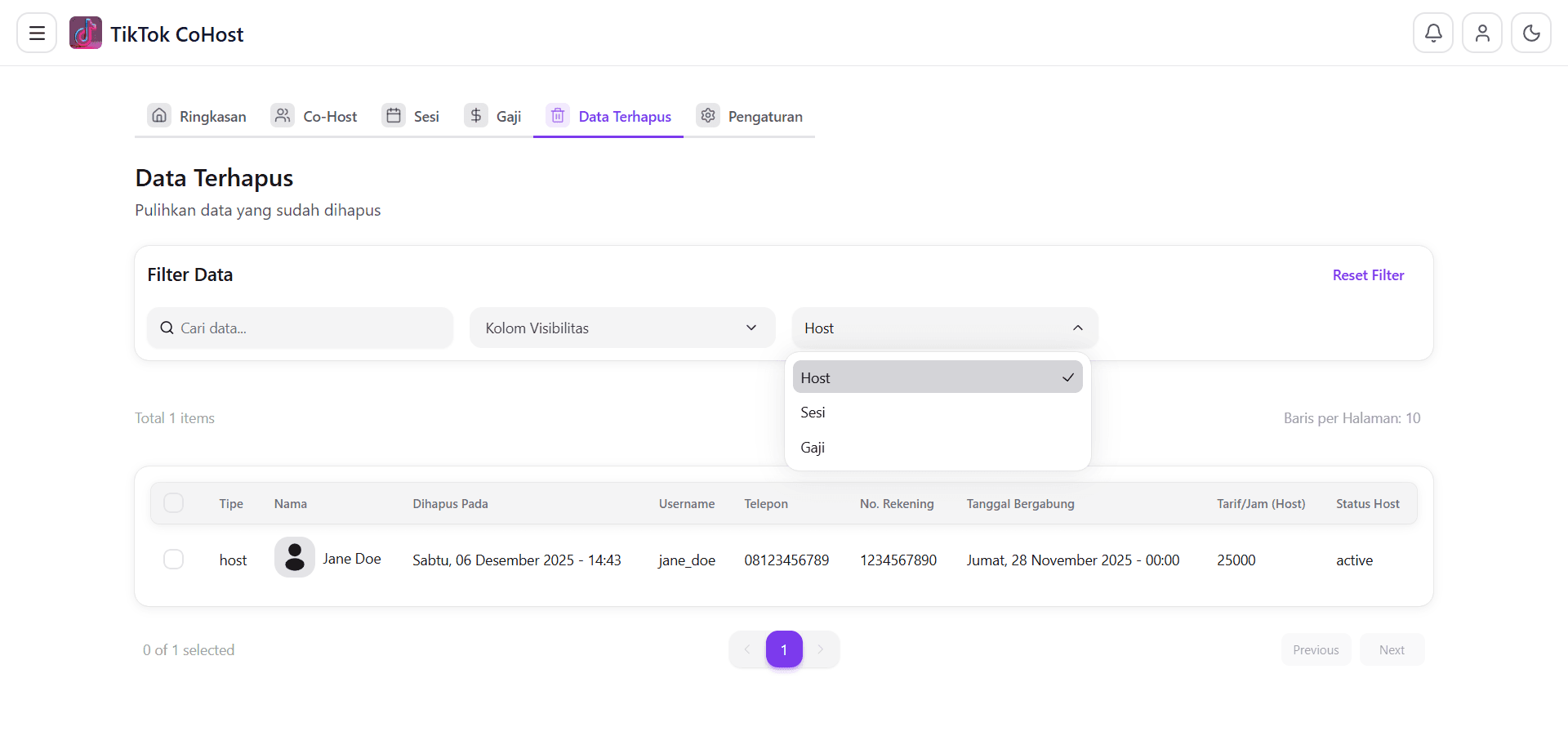This screenshot has height=745, width=1568.
Task: Open the notifications bell
Action: [x=1433, y=33]
